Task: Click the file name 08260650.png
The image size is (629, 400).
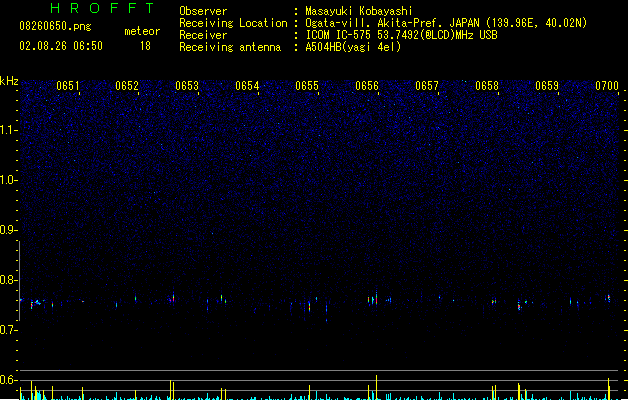Action: coord(55,26)
